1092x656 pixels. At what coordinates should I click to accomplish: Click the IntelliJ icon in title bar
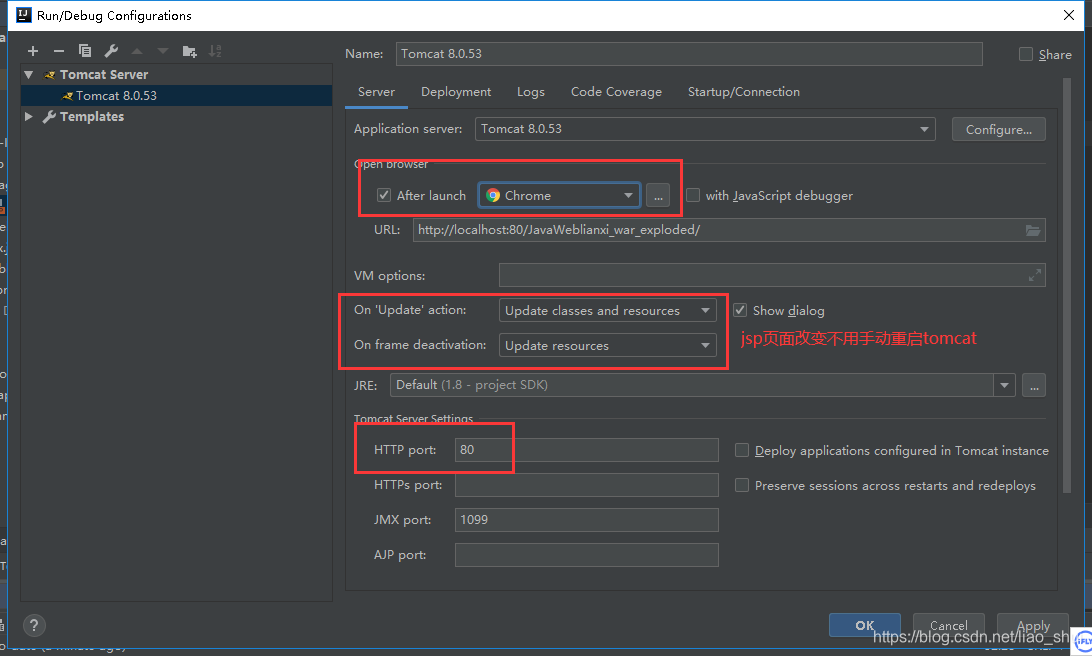[24, 15]
